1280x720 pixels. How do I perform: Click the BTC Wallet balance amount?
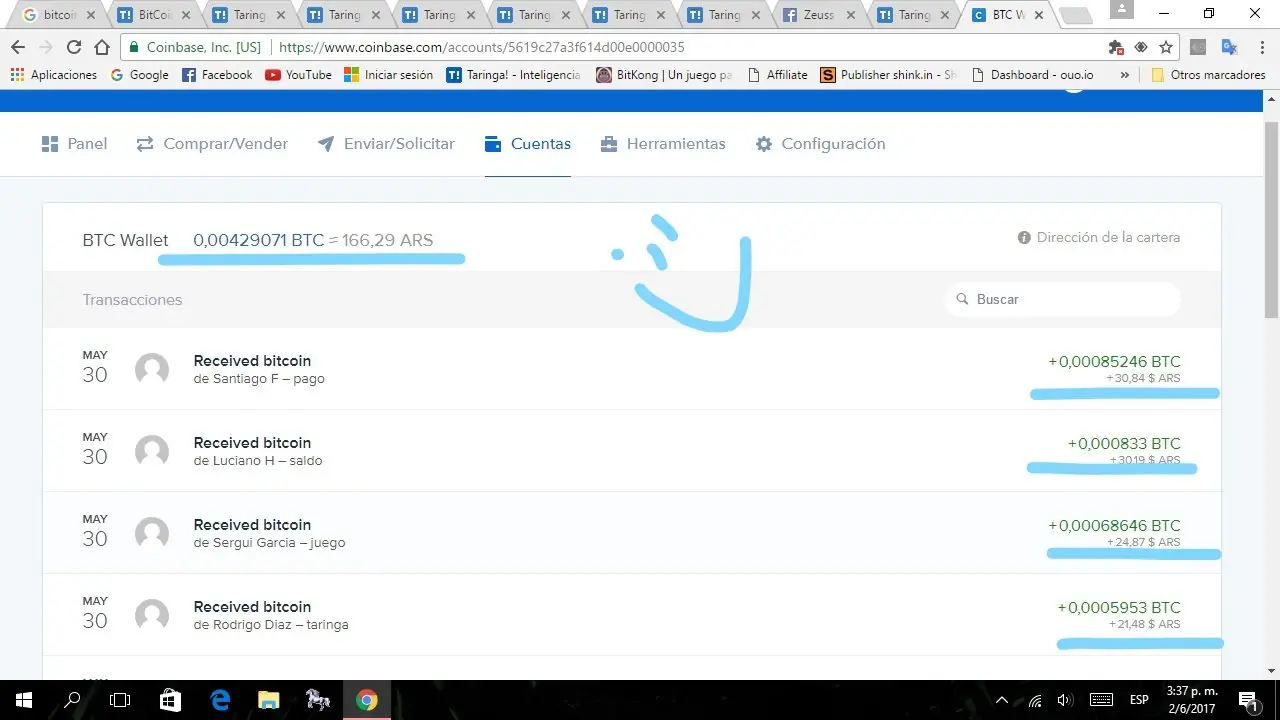[x=313, y=240]
